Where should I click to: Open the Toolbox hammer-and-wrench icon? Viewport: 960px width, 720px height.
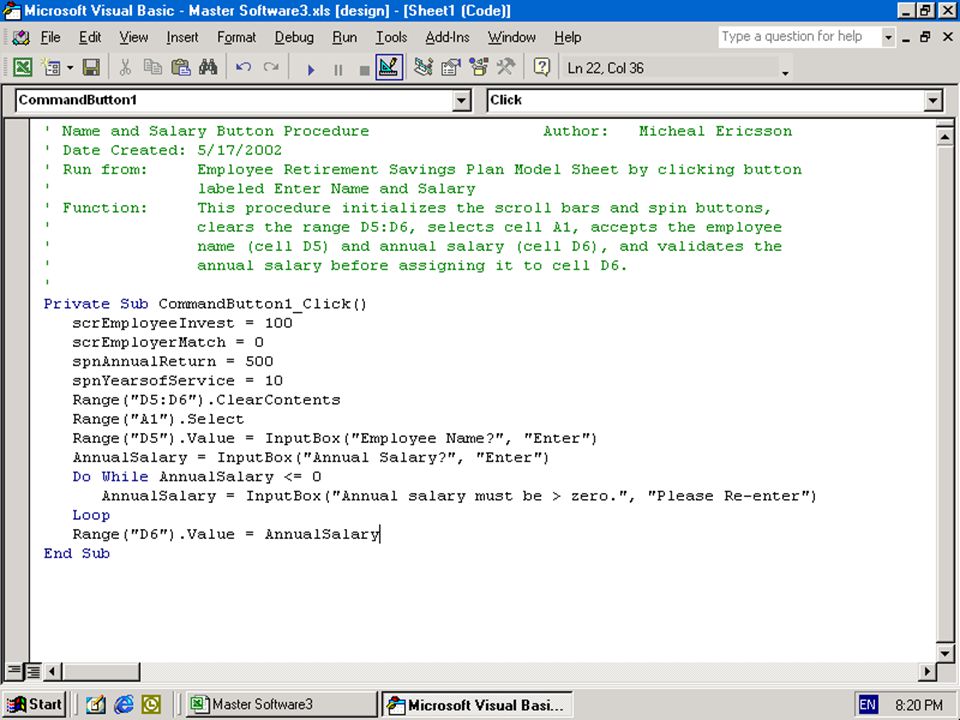tap(506, 67)
